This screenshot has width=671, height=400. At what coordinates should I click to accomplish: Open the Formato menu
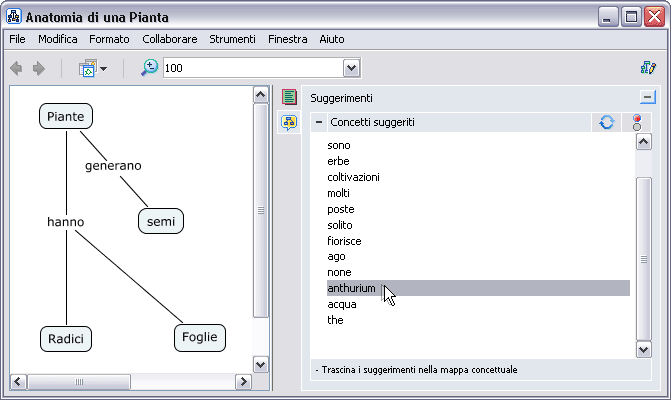(109, 39)
